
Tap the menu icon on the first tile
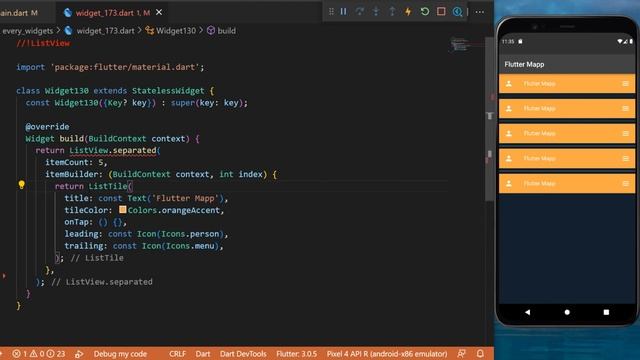(625, 84)
